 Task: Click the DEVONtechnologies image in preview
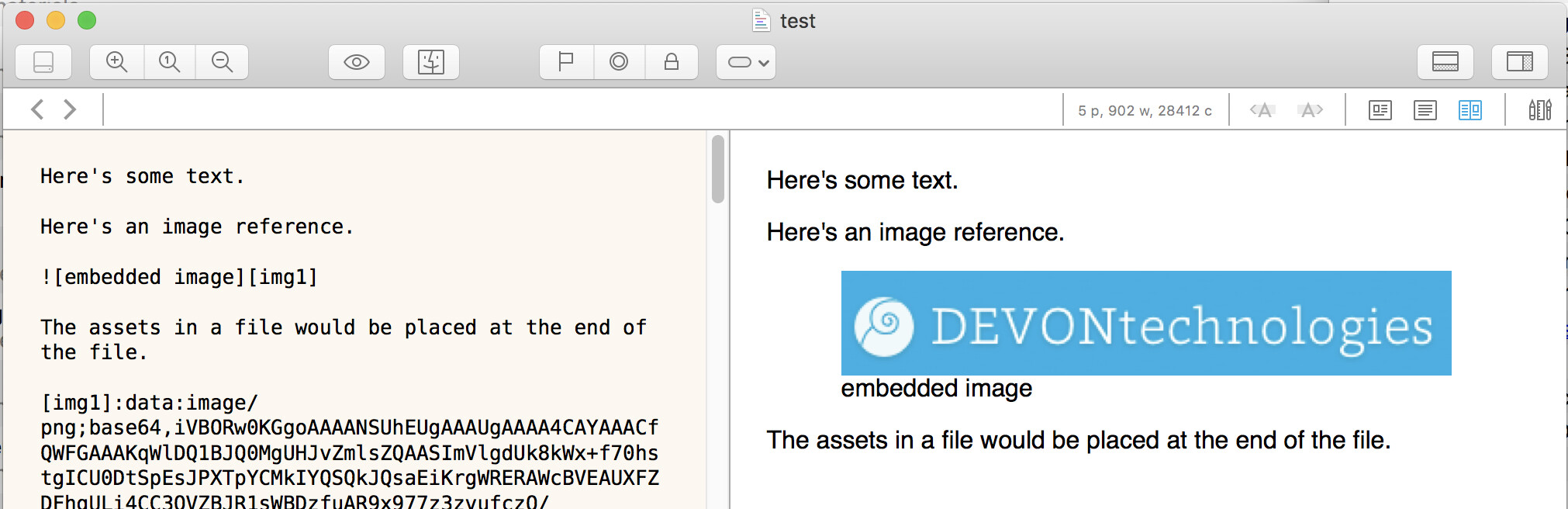[x=1146, y=323]
